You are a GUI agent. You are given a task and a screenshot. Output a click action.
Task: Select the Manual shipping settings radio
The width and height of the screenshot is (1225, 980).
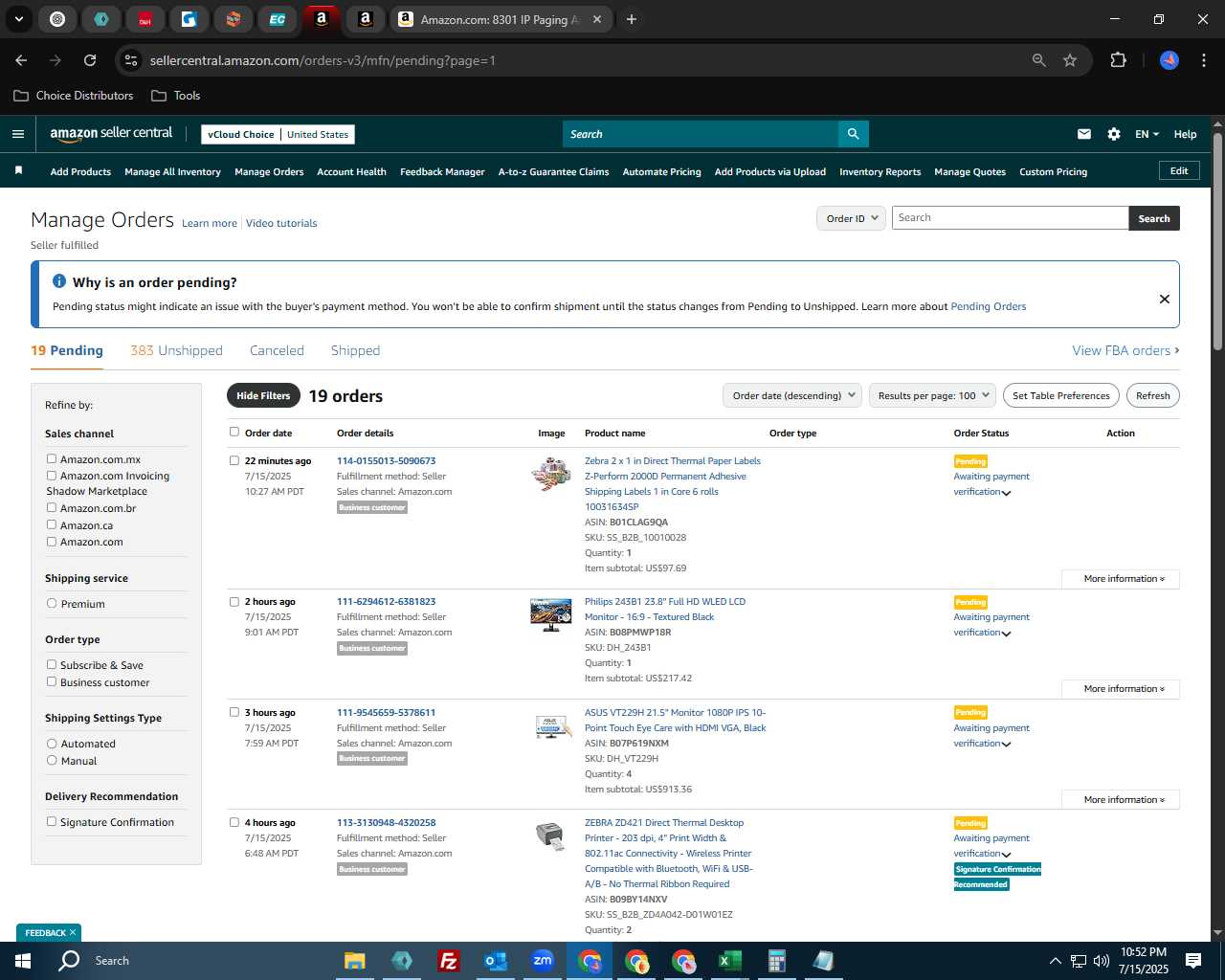coord(52,760)
